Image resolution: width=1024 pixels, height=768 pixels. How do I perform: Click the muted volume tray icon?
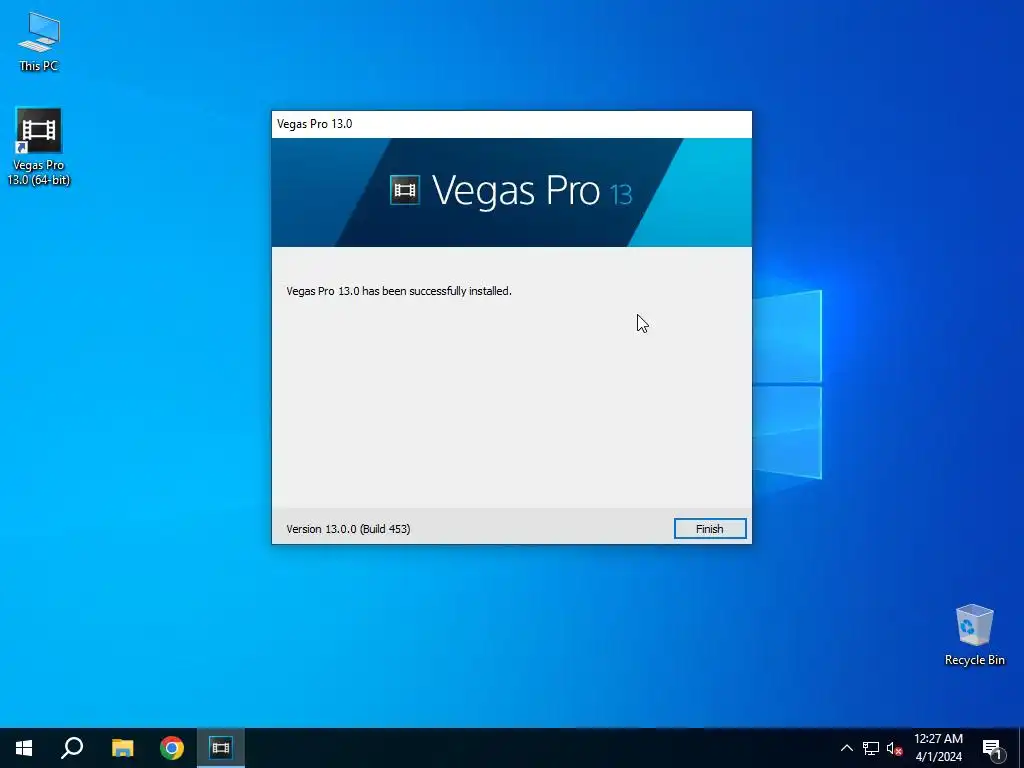[x=894, y=748]
